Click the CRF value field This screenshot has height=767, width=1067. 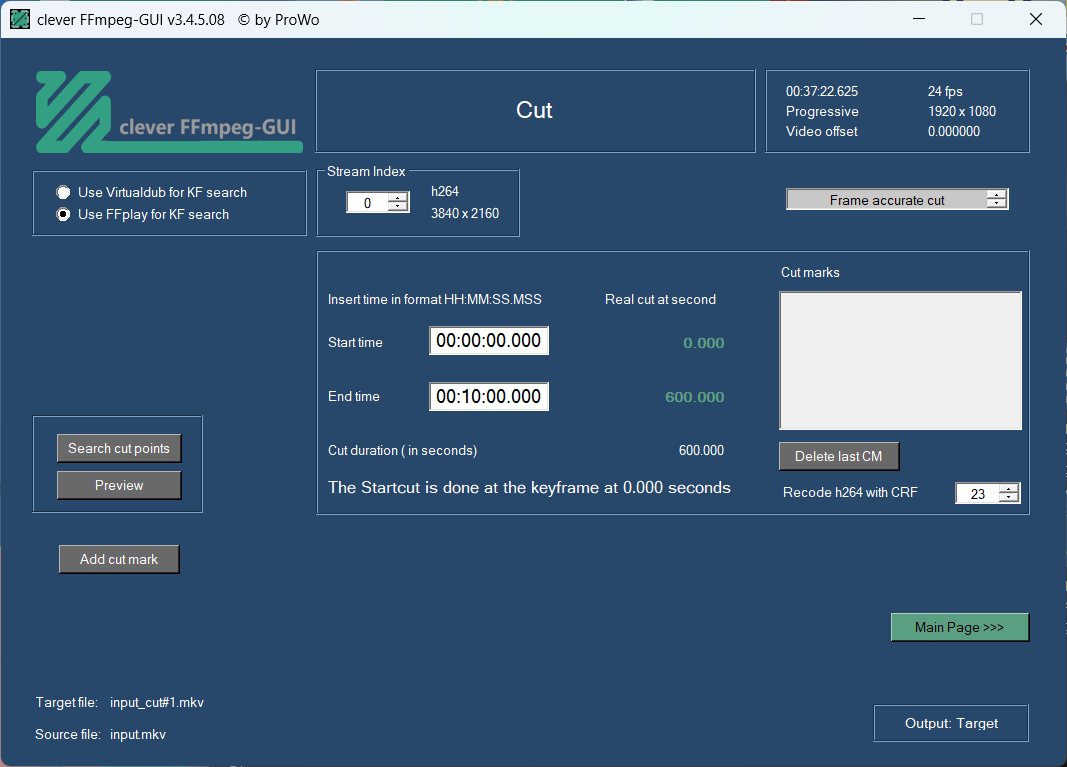(x=977, y=493)
